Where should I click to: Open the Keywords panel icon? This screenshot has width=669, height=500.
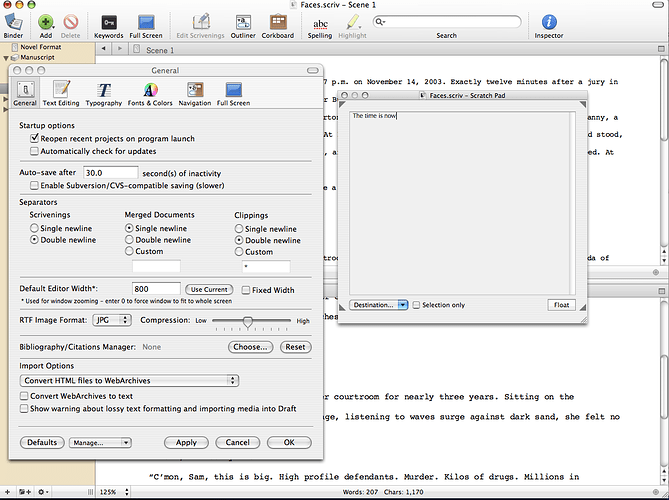(x=109, y=22)
